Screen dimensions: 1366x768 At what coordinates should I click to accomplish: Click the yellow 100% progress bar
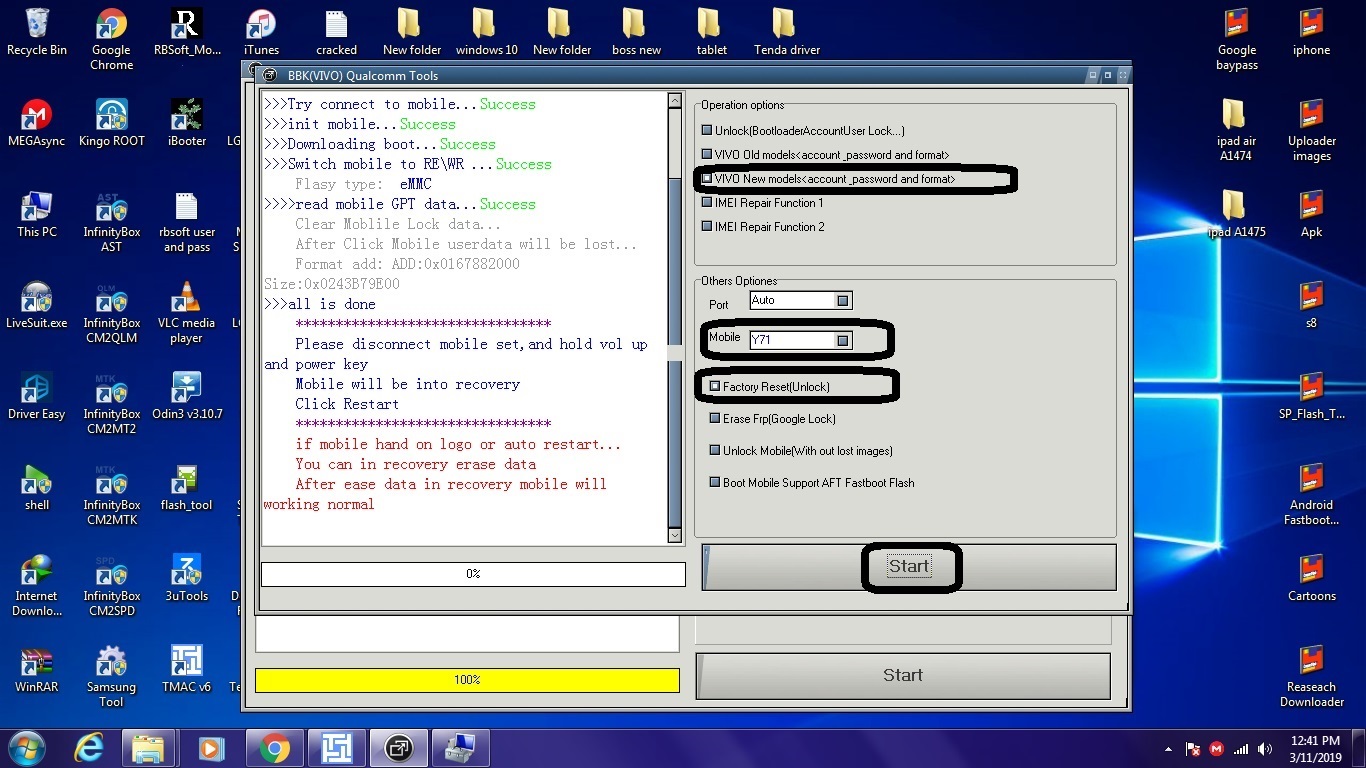(x=467, y=680)
